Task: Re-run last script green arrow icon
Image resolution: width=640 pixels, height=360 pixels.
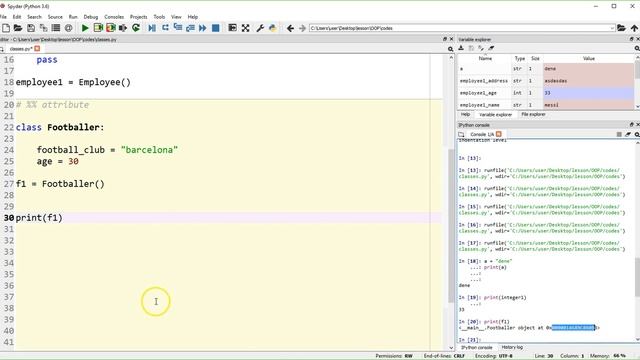Action: (136, 28)
